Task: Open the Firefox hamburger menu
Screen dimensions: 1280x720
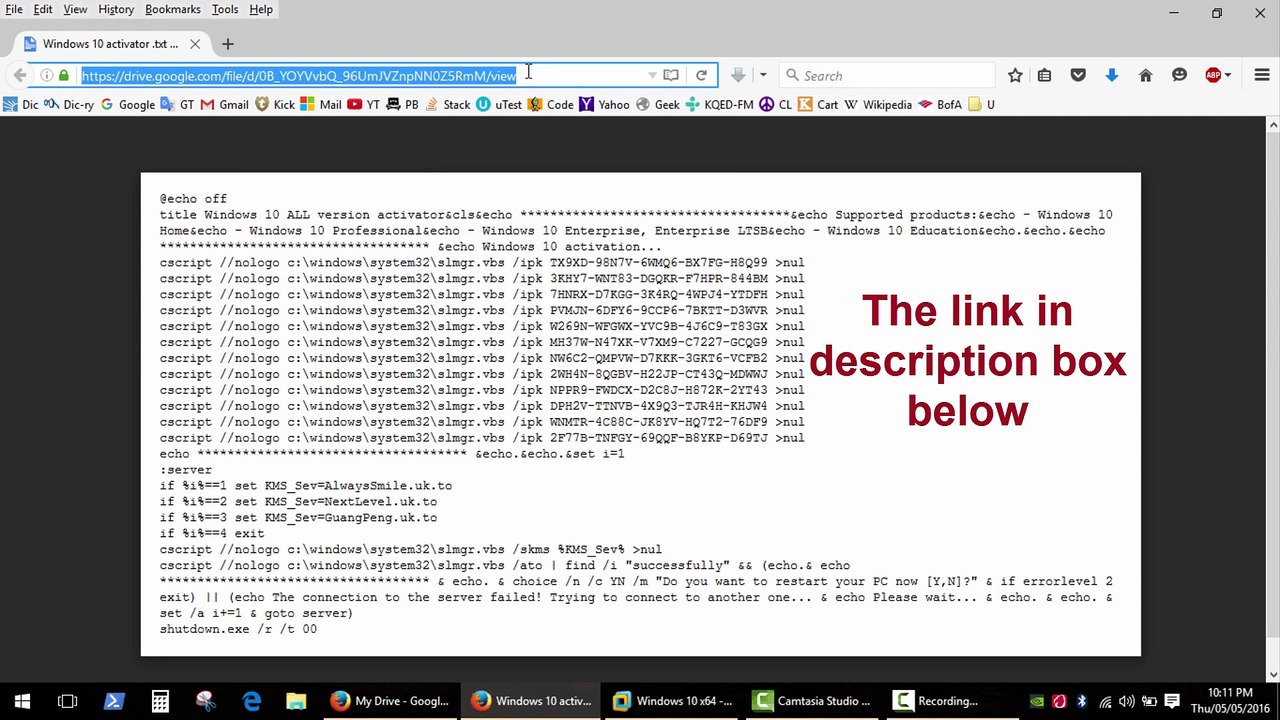Action: (x=1261, y=75)
